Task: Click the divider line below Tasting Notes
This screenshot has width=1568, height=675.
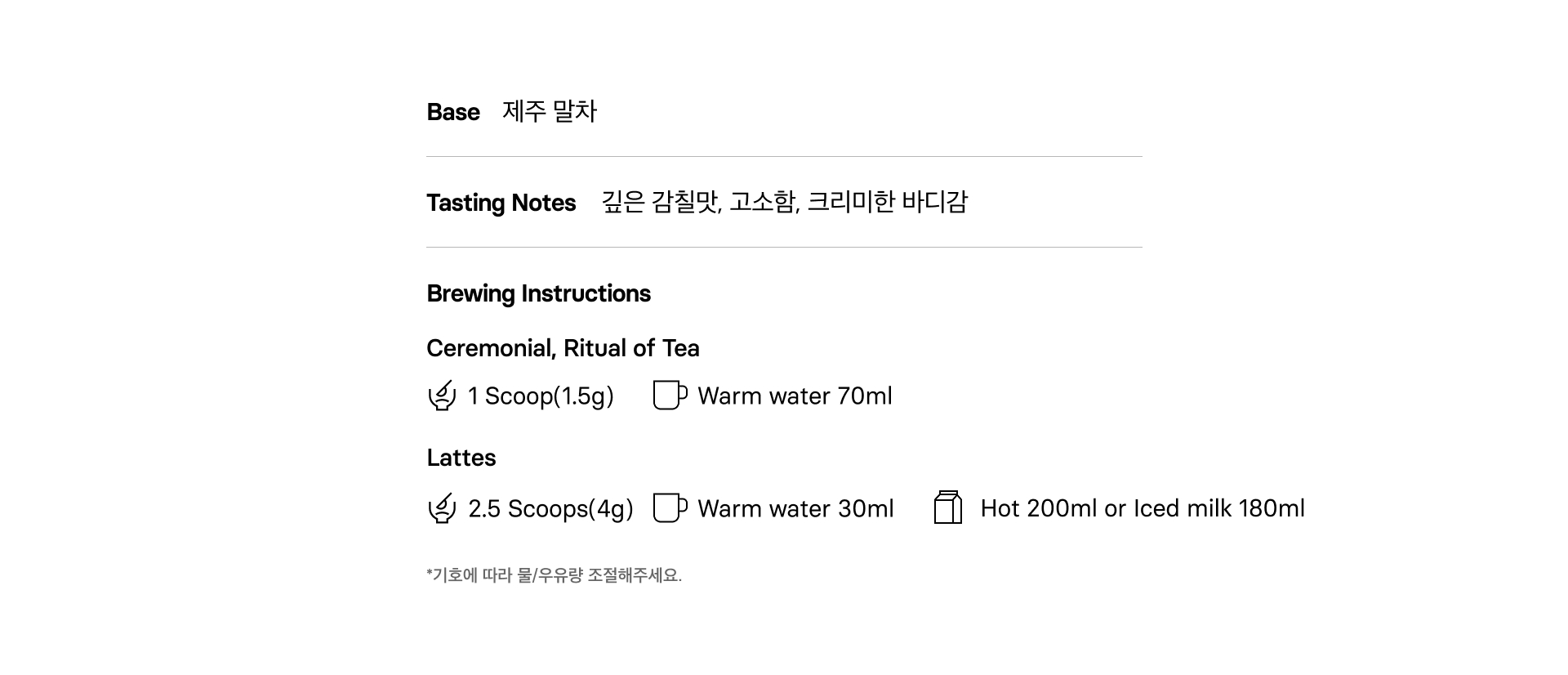Action: pyautogui.click(x=784, y=247)
